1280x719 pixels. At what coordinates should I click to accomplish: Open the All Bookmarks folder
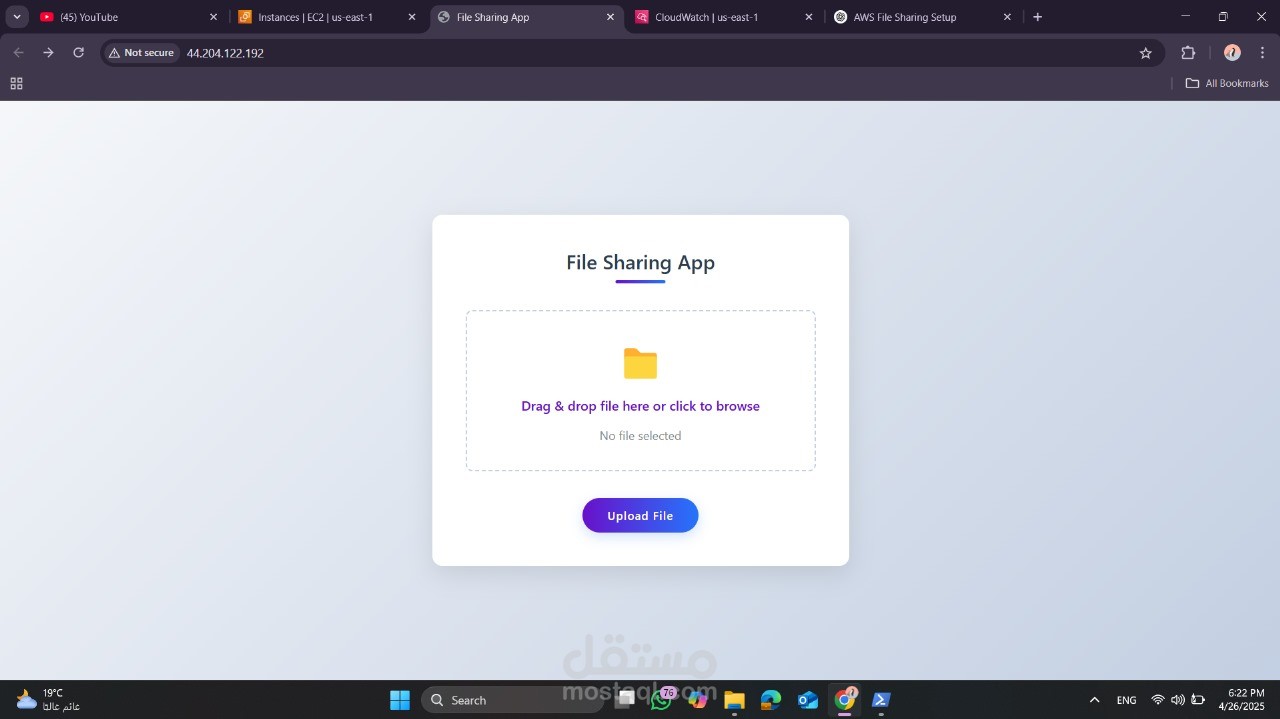pyautogui.click(x=1227, y=83)
